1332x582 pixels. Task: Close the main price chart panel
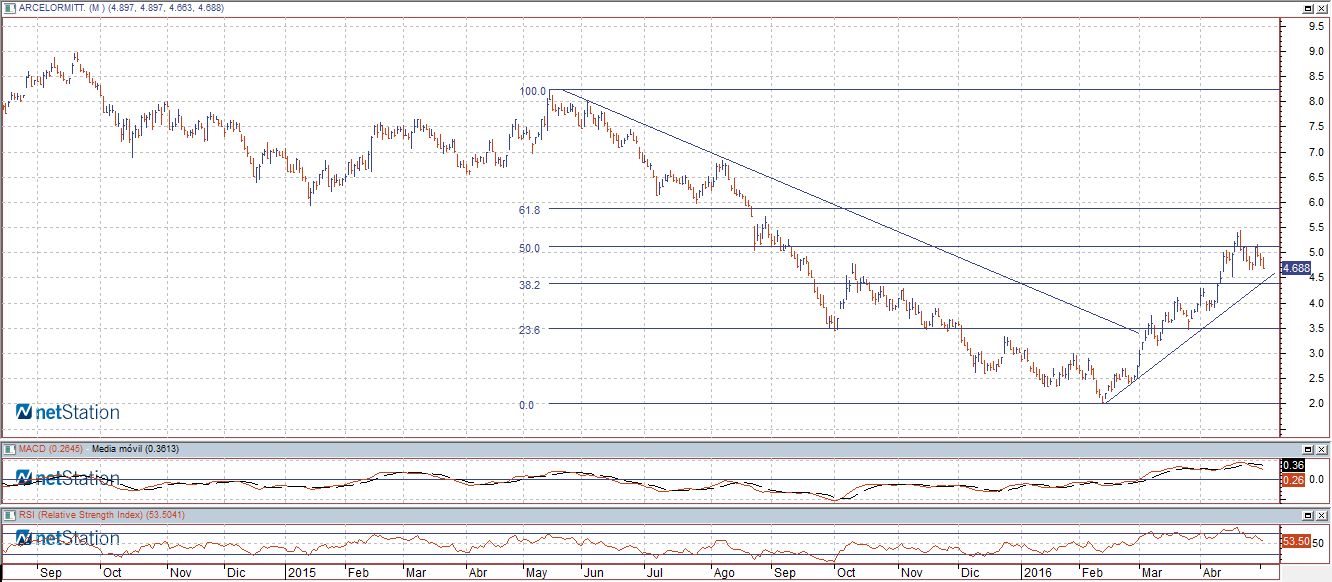[1321, 8]
